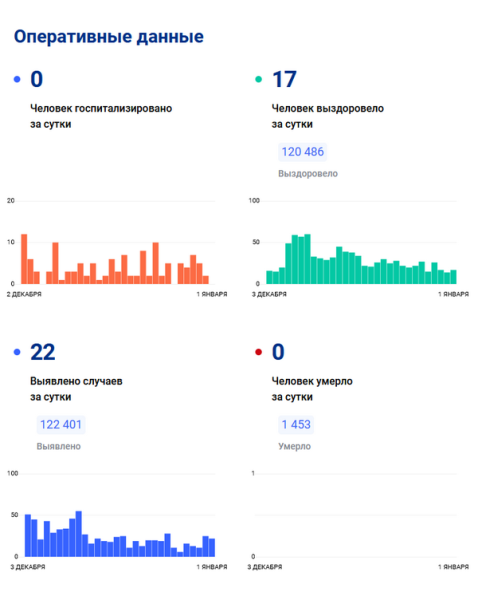Click the tallest blue bar in detected chart
The width and height of the screenshot is (478, 600).
tap(79, 534)
